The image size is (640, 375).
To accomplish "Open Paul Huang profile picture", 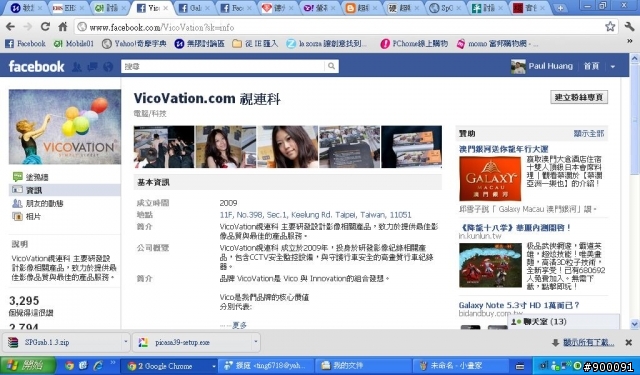I will tap(518, 66).
